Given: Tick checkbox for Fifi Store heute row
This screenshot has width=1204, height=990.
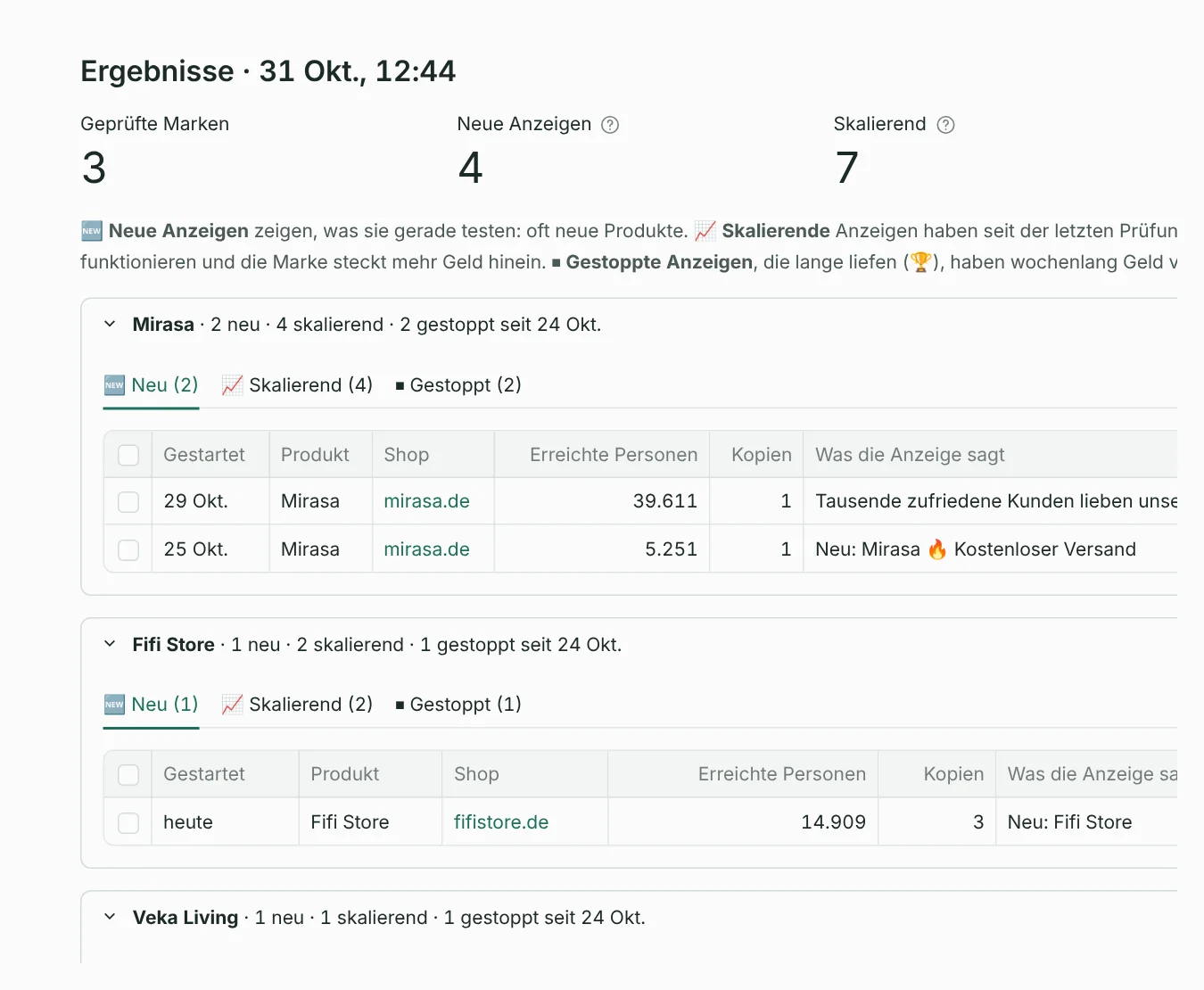Looking at the screenshot, I should pyautogui.click(x=128, y=822).
